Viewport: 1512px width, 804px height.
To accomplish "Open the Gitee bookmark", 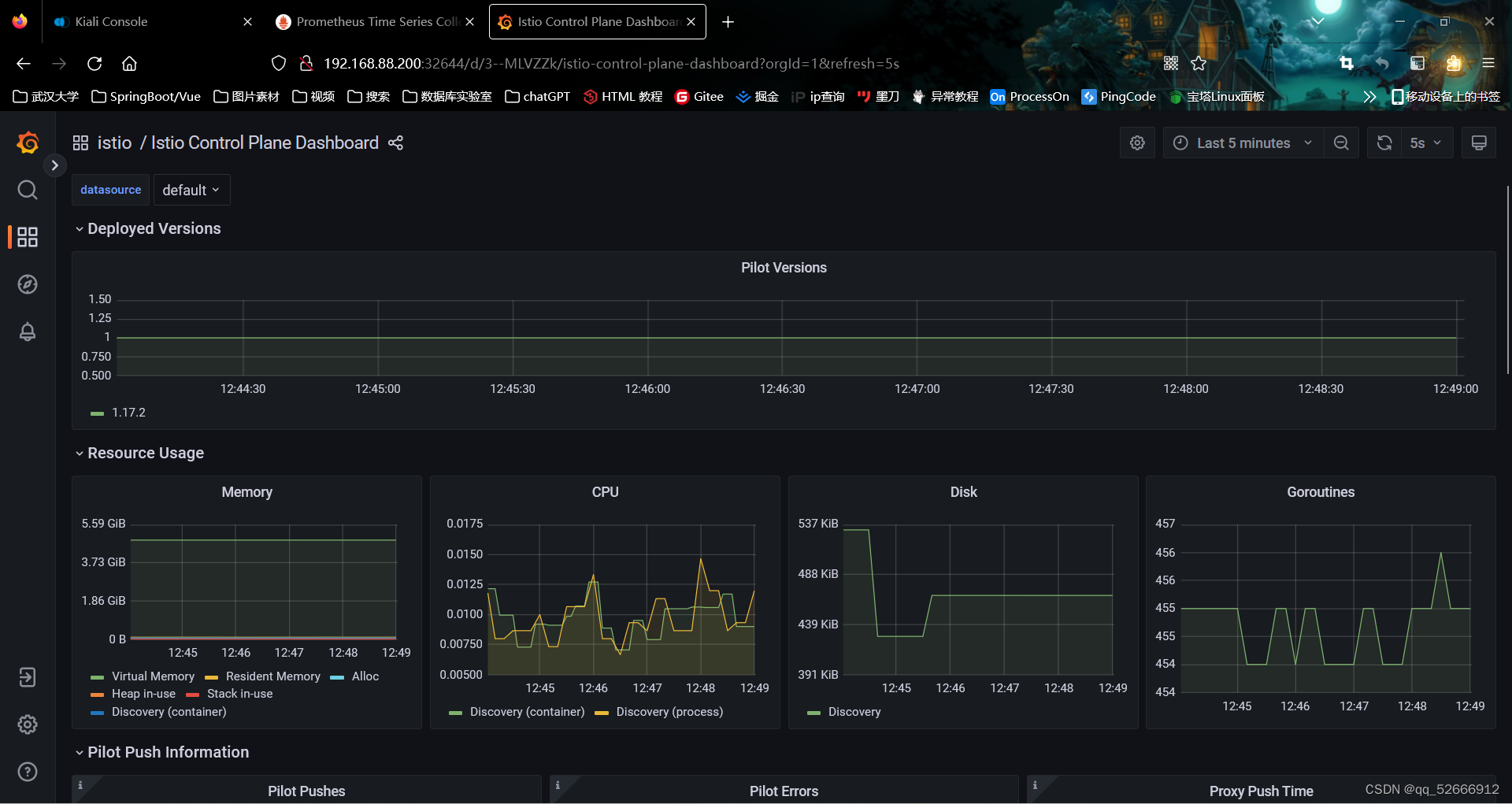I will click(x=699, y=96).
